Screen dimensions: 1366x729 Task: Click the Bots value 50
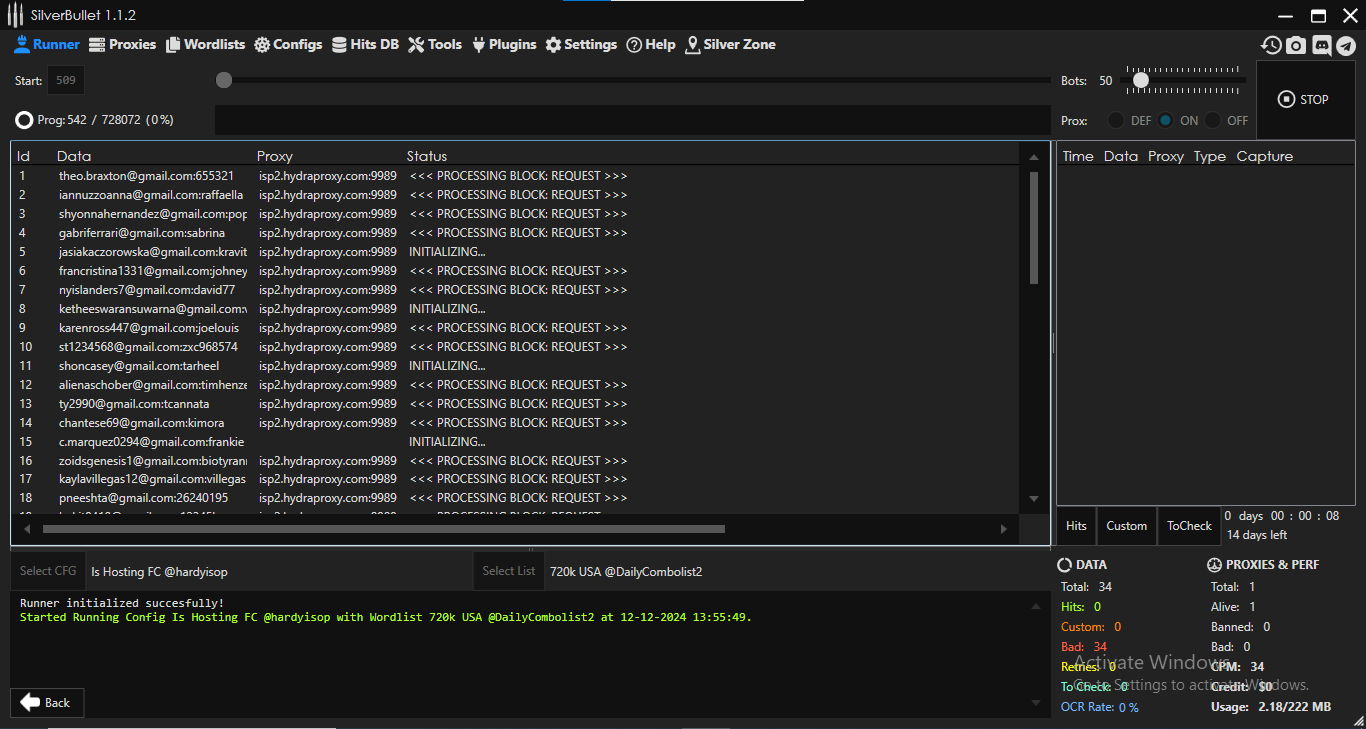point(1105,81)
